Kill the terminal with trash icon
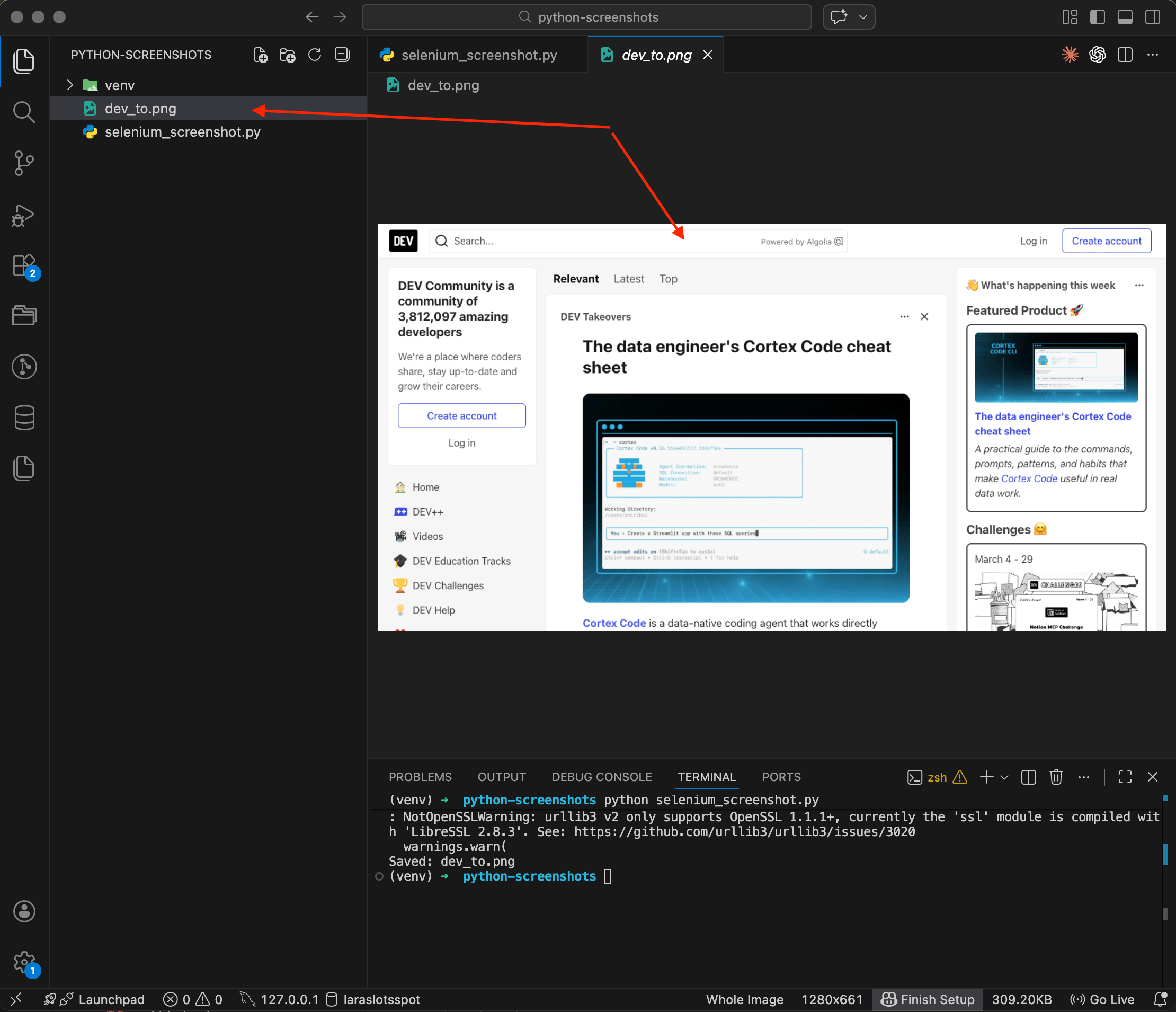1176x1012 pixels. click(1056, 777)
